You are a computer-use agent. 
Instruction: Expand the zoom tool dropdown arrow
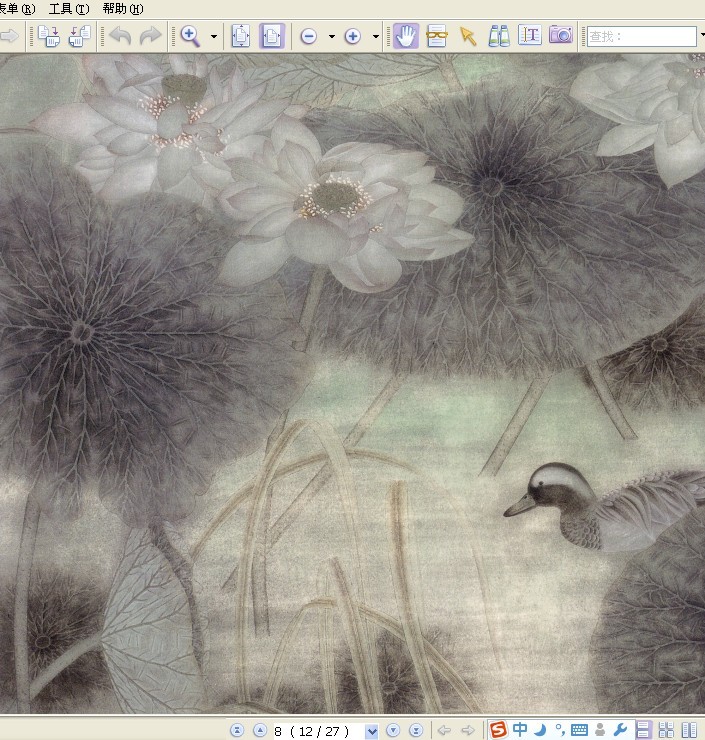(214, 36)
